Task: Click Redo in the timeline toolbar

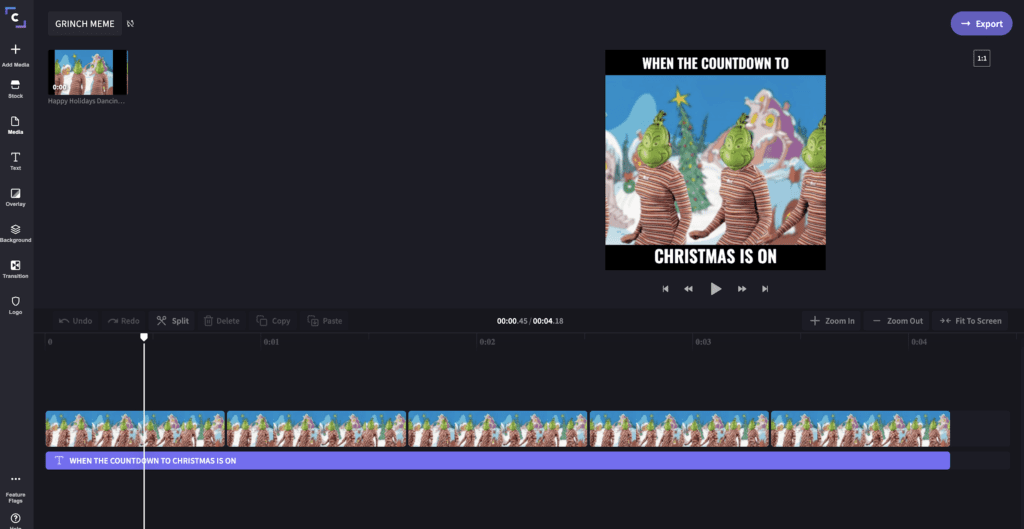Action: (123, 321)
